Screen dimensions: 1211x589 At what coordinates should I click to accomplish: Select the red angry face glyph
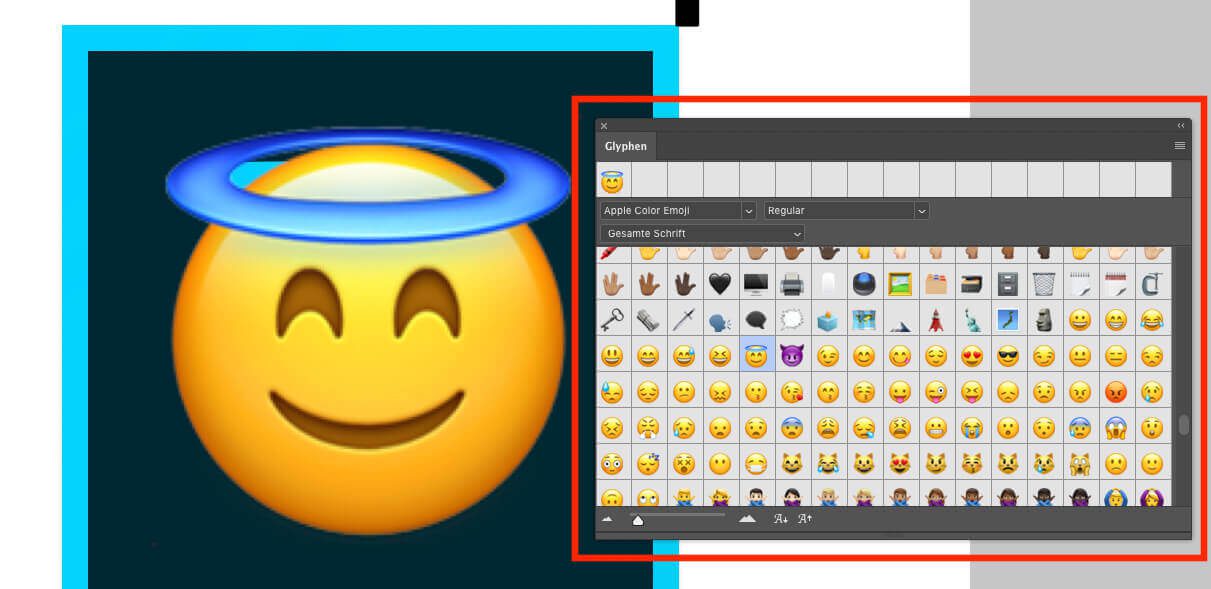pos(1116,392)
